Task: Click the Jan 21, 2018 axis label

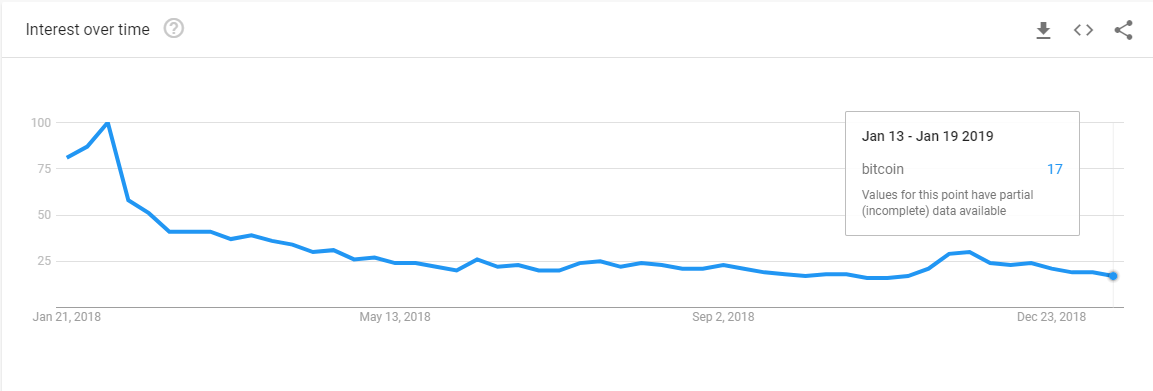Action: pos(67,317)
